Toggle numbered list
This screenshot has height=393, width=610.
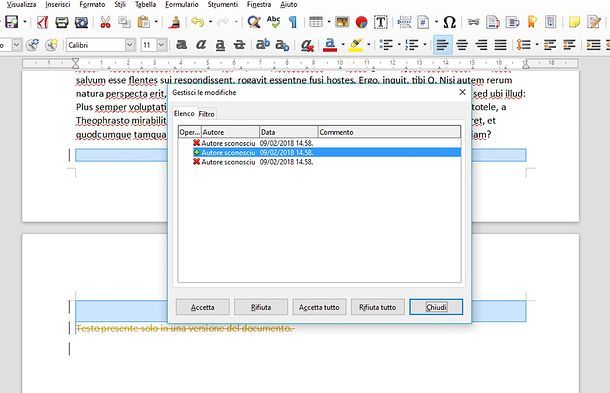pyautogui.click(x=412, y=45)
